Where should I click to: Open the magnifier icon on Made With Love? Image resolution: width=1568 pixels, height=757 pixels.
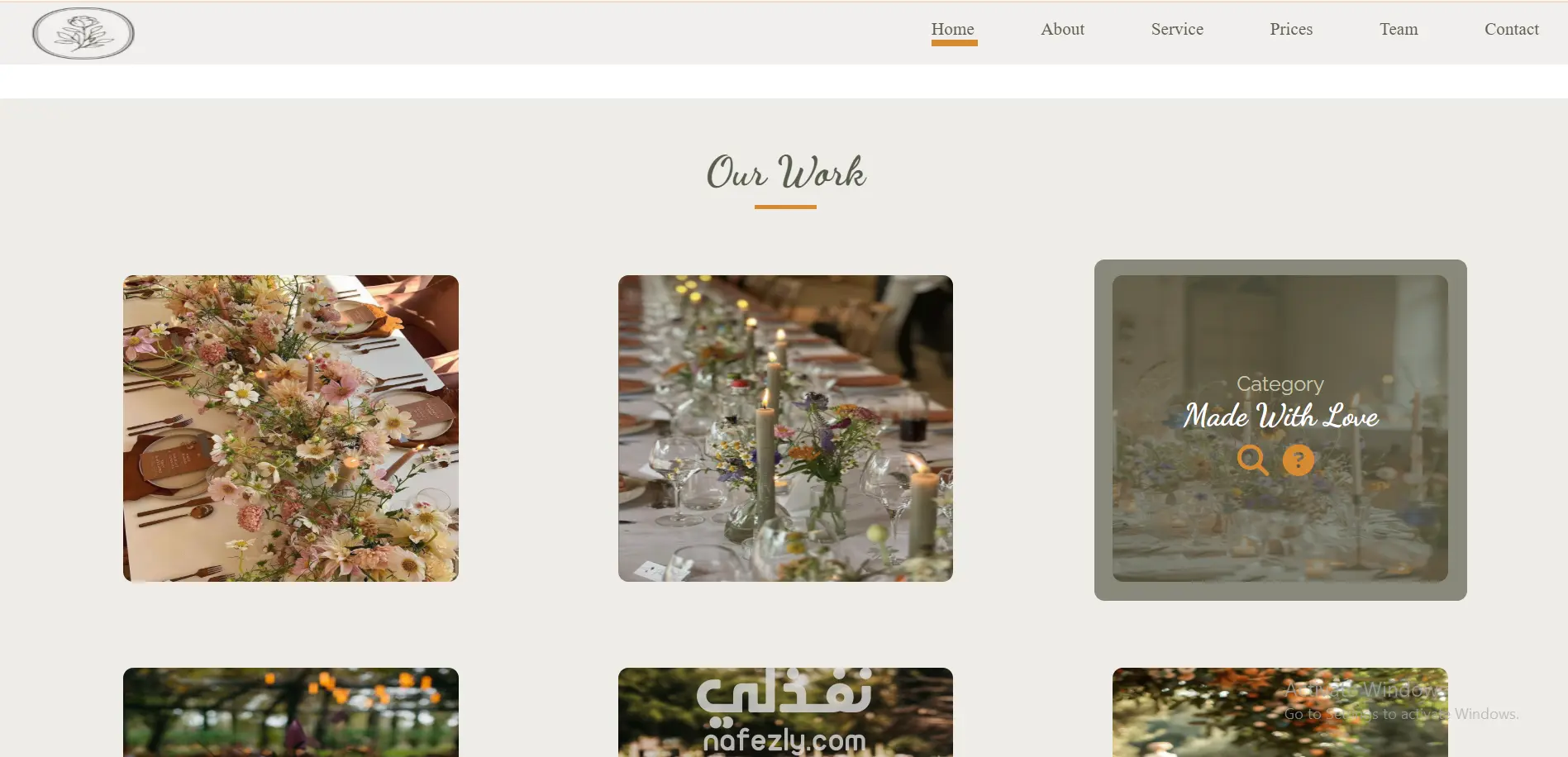point(1252,460)
